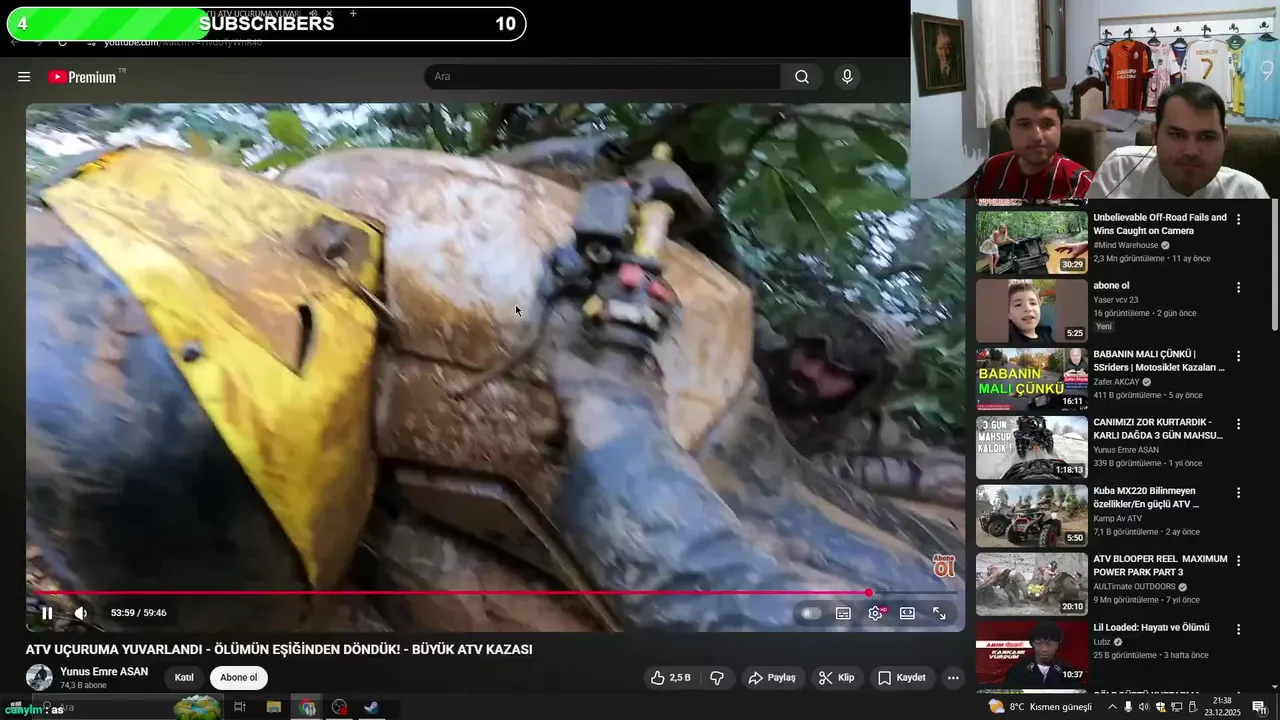The width and height of the screenshot is (1280, 720).
Task: Click the video title 'ATV UÇURUMA YUVARLANDI'
Action: 279,650
